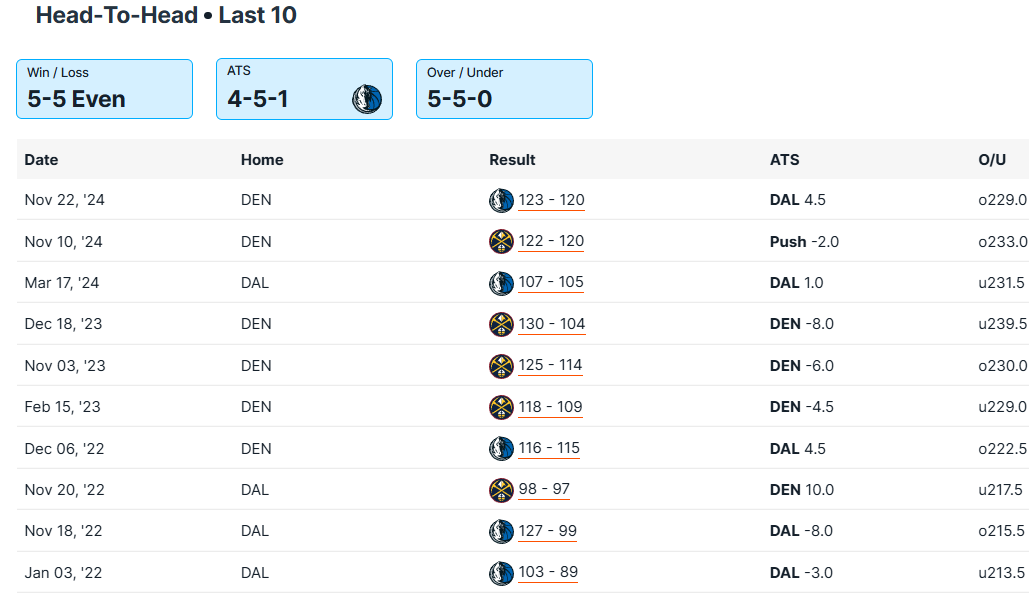
Task: Click Mavericks logo beside 103 - 89 result
Action: pyautogui.click(x=501, y=573)
